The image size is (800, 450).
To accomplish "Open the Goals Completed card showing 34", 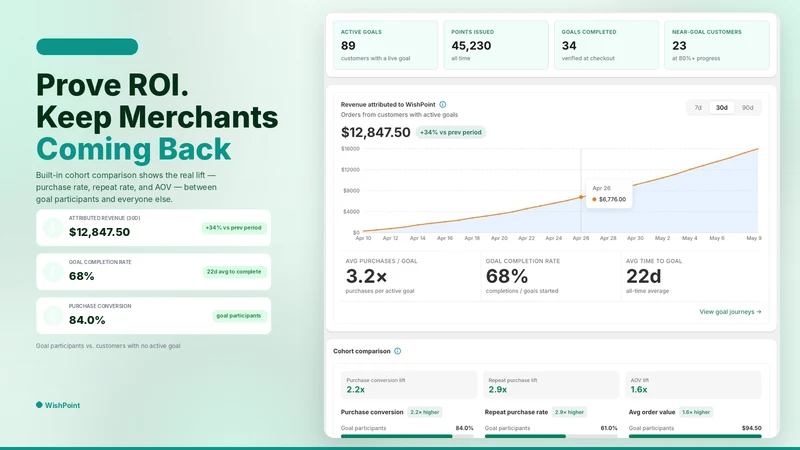I will tap(606, 45).
